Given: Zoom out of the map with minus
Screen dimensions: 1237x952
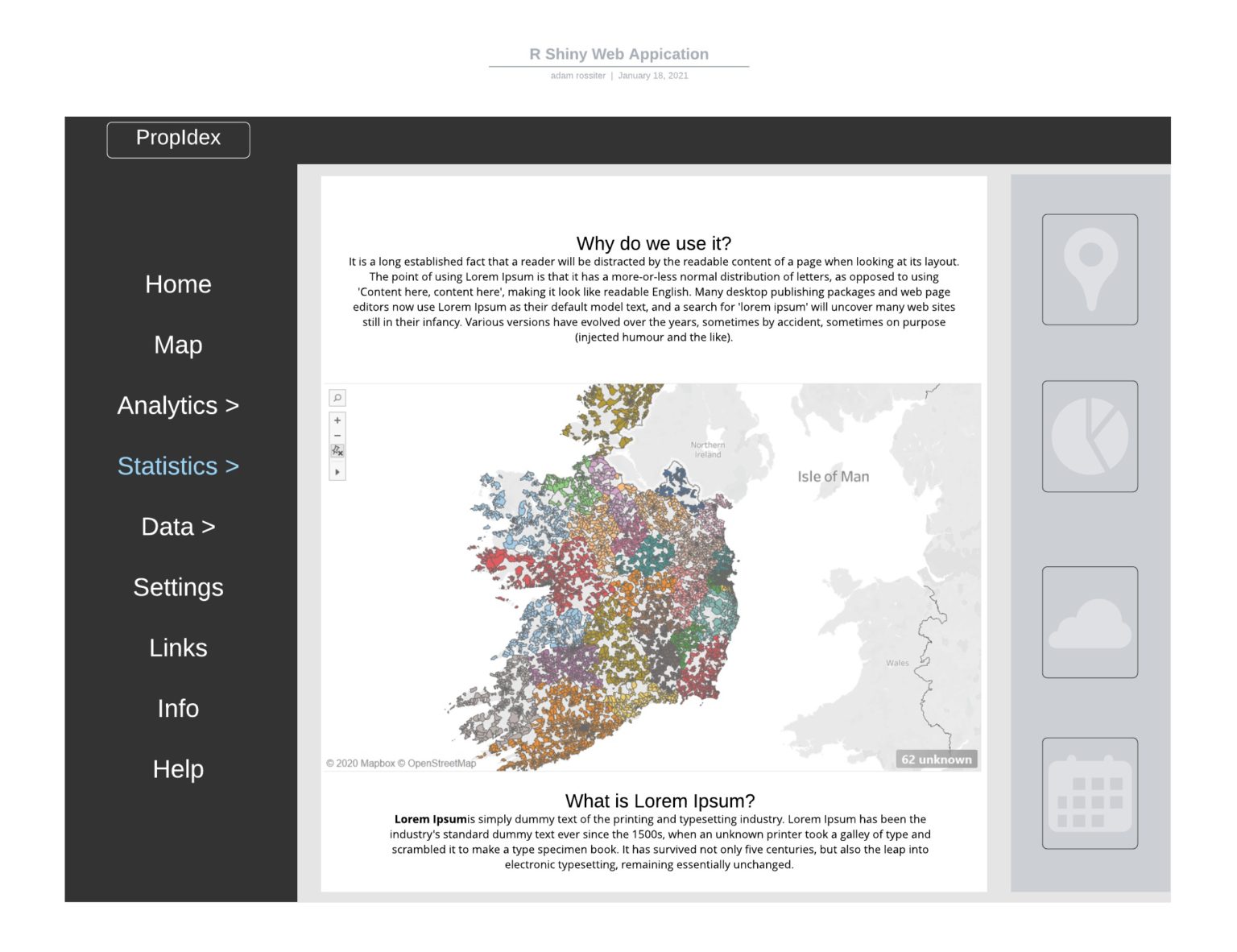Looking at the screenshot, I should [337, 436].
